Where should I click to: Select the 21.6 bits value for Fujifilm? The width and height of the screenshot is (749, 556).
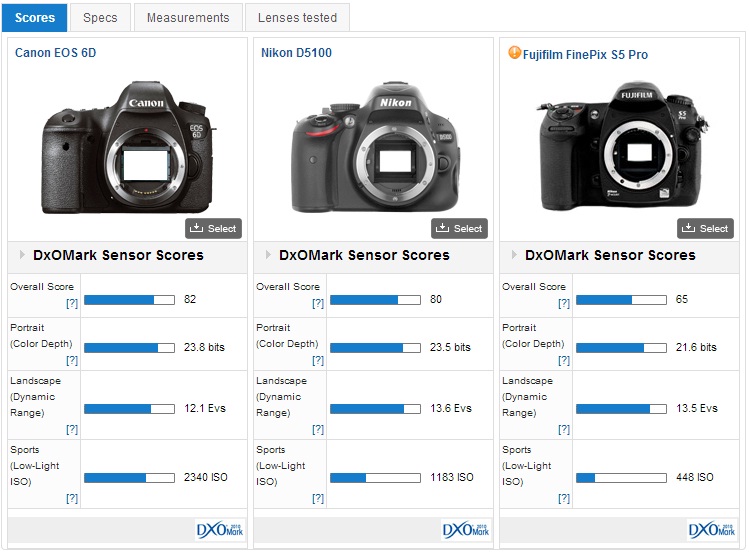click(x=696, y=347)
